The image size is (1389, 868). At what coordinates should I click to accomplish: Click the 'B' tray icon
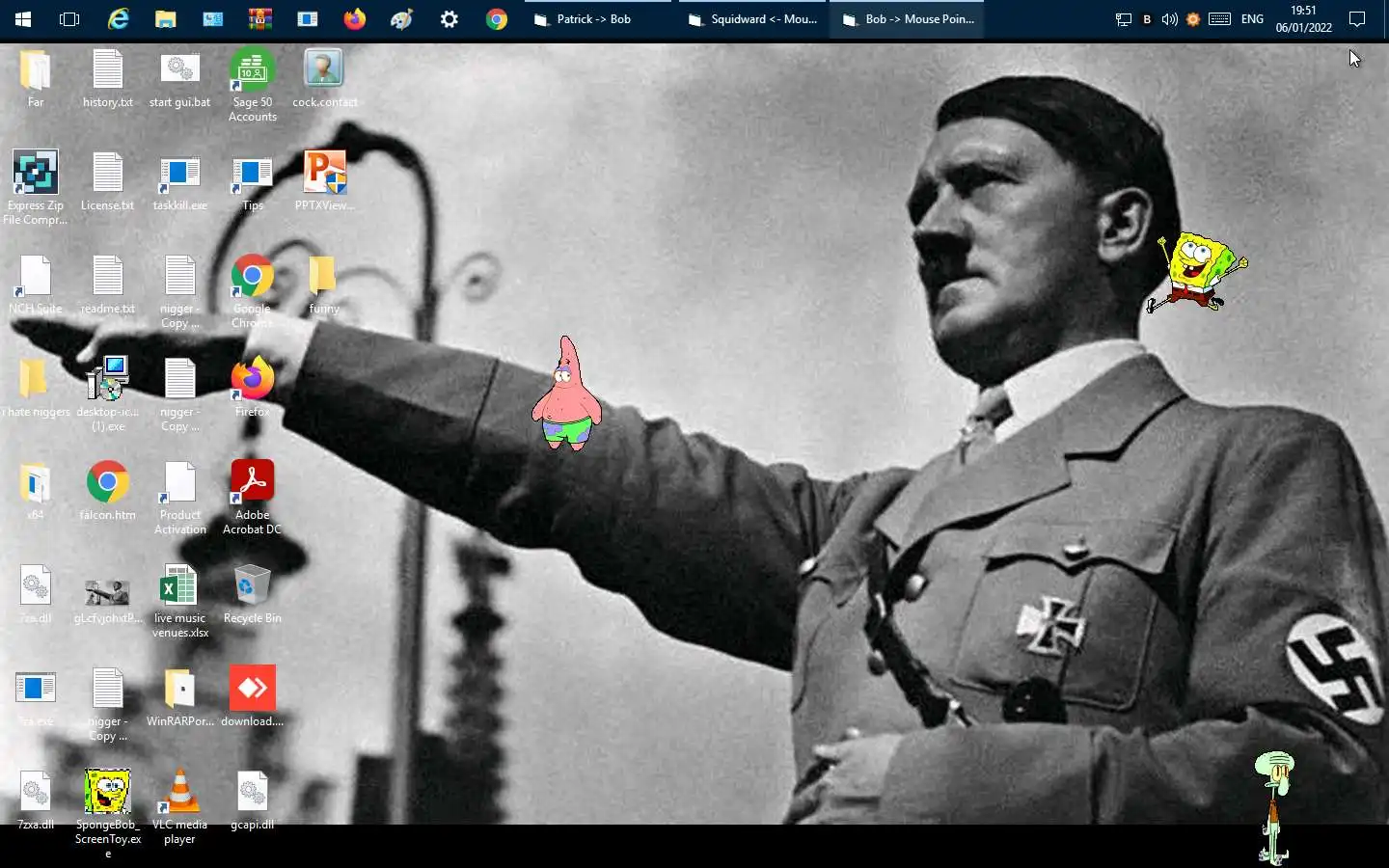pos(1147,18)
